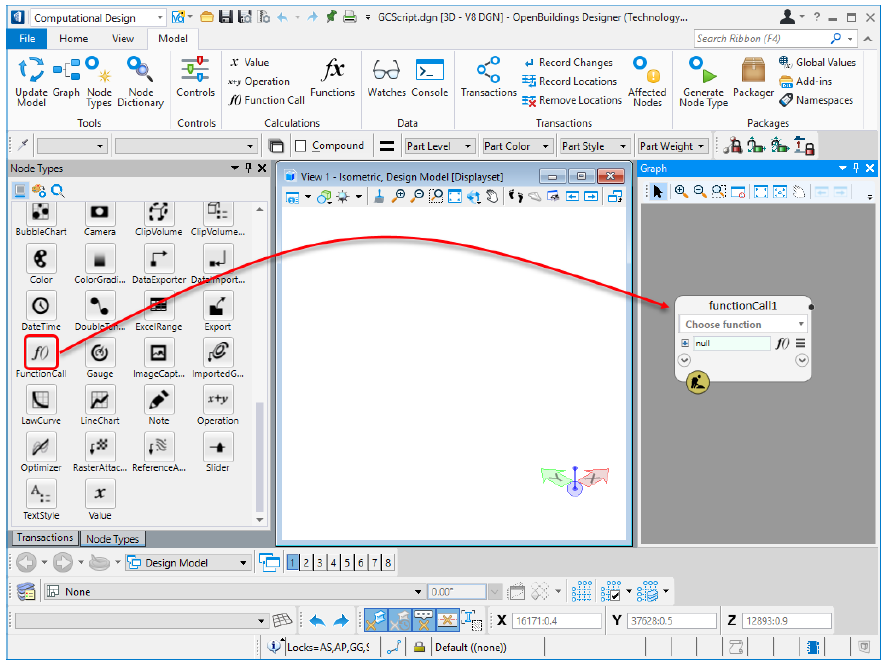The width and height of the screenshot is (884, 663).
Task: Click the Record Changes button
Action: click(x=568, y=63)
